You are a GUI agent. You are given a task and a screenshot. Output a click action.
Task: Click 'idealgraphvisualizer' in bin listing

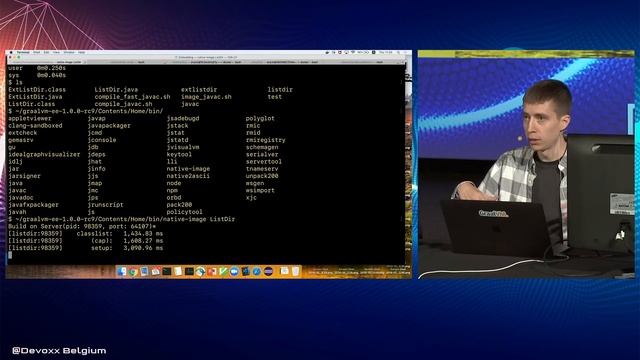pos(44,155)
